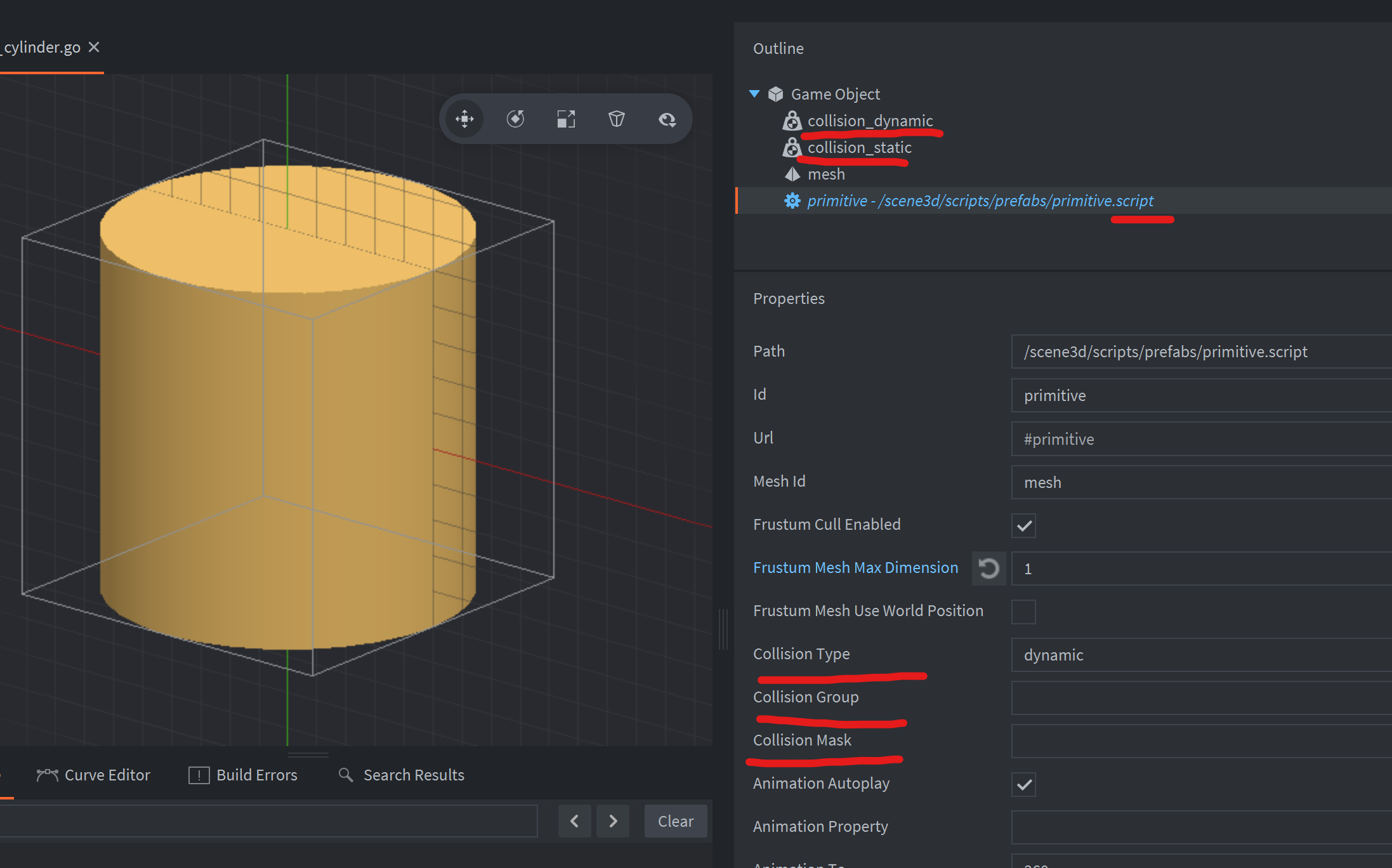Viewport: 1392px width, 868px height.
Task: Open the visibility options eye icon
Action: coord(667,119)
